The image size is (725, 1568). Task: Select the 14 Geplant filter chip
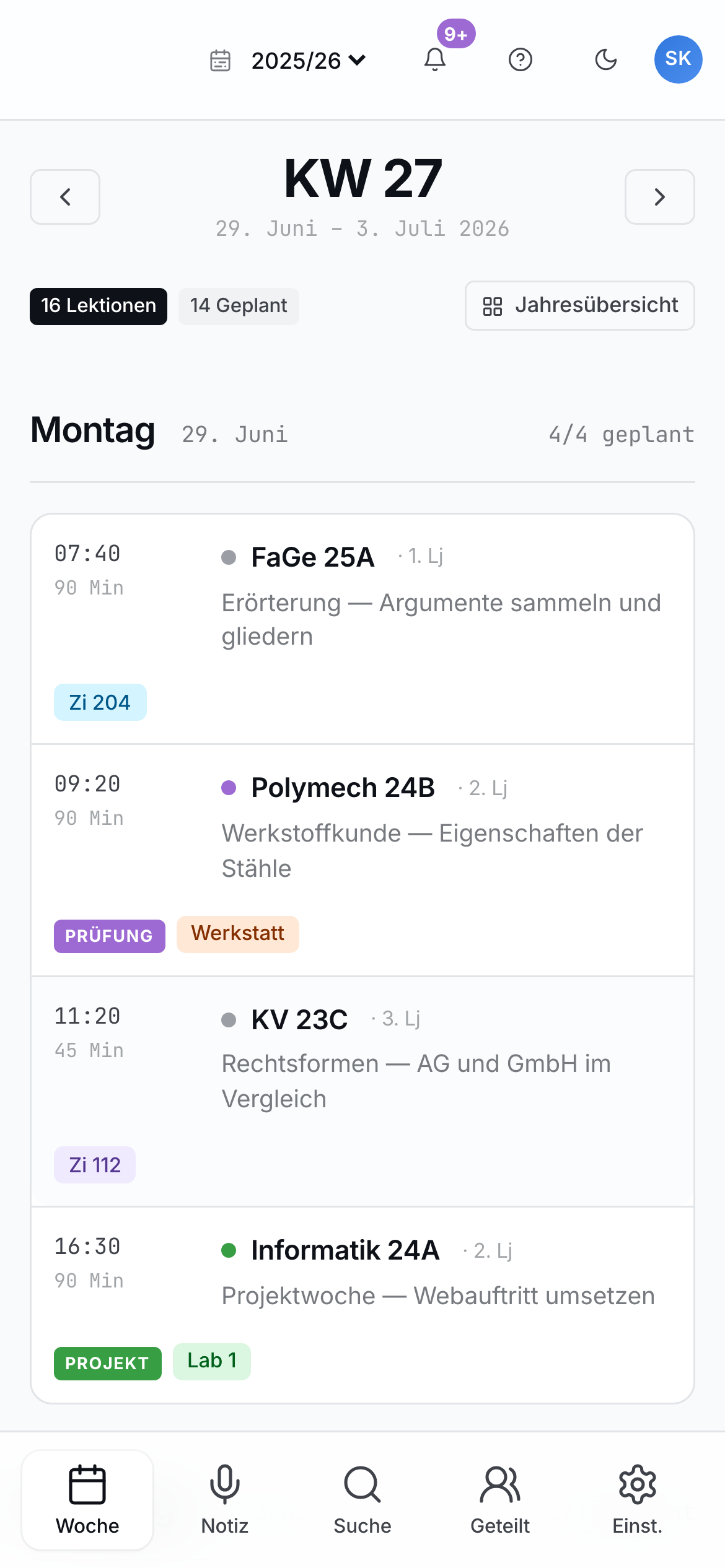(239, 306)
